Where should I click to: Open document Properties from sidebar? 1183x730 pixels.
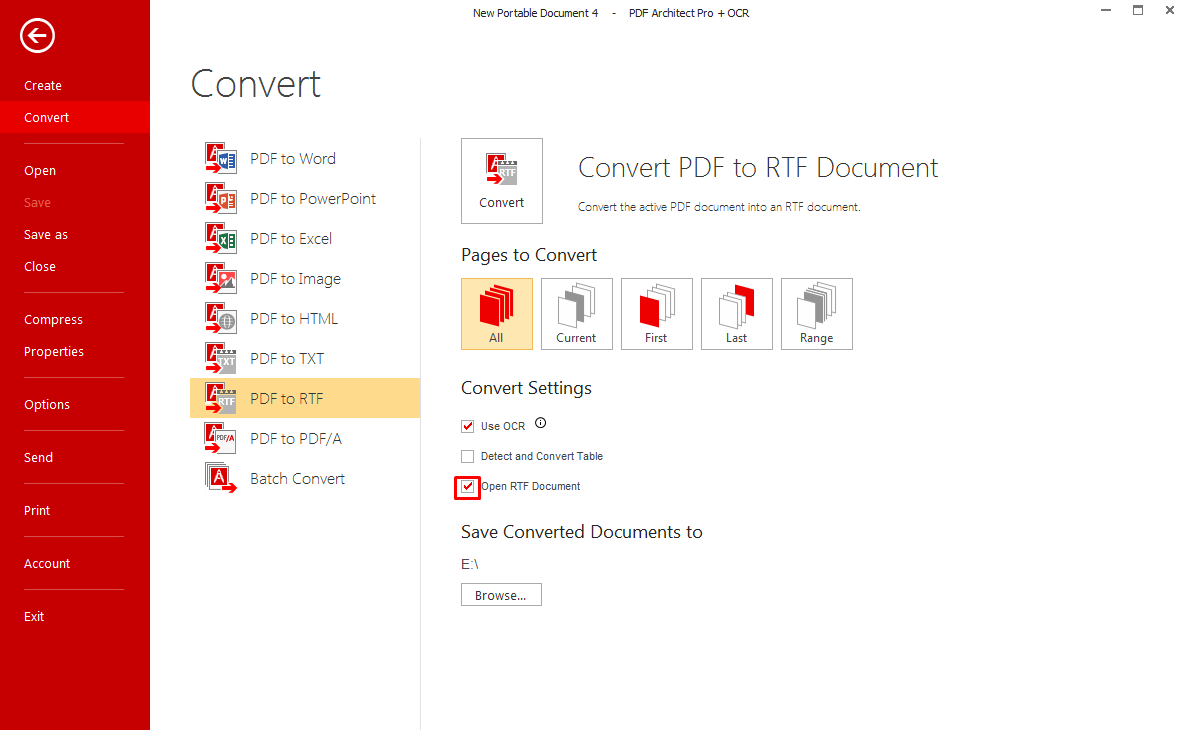(54, 351)
